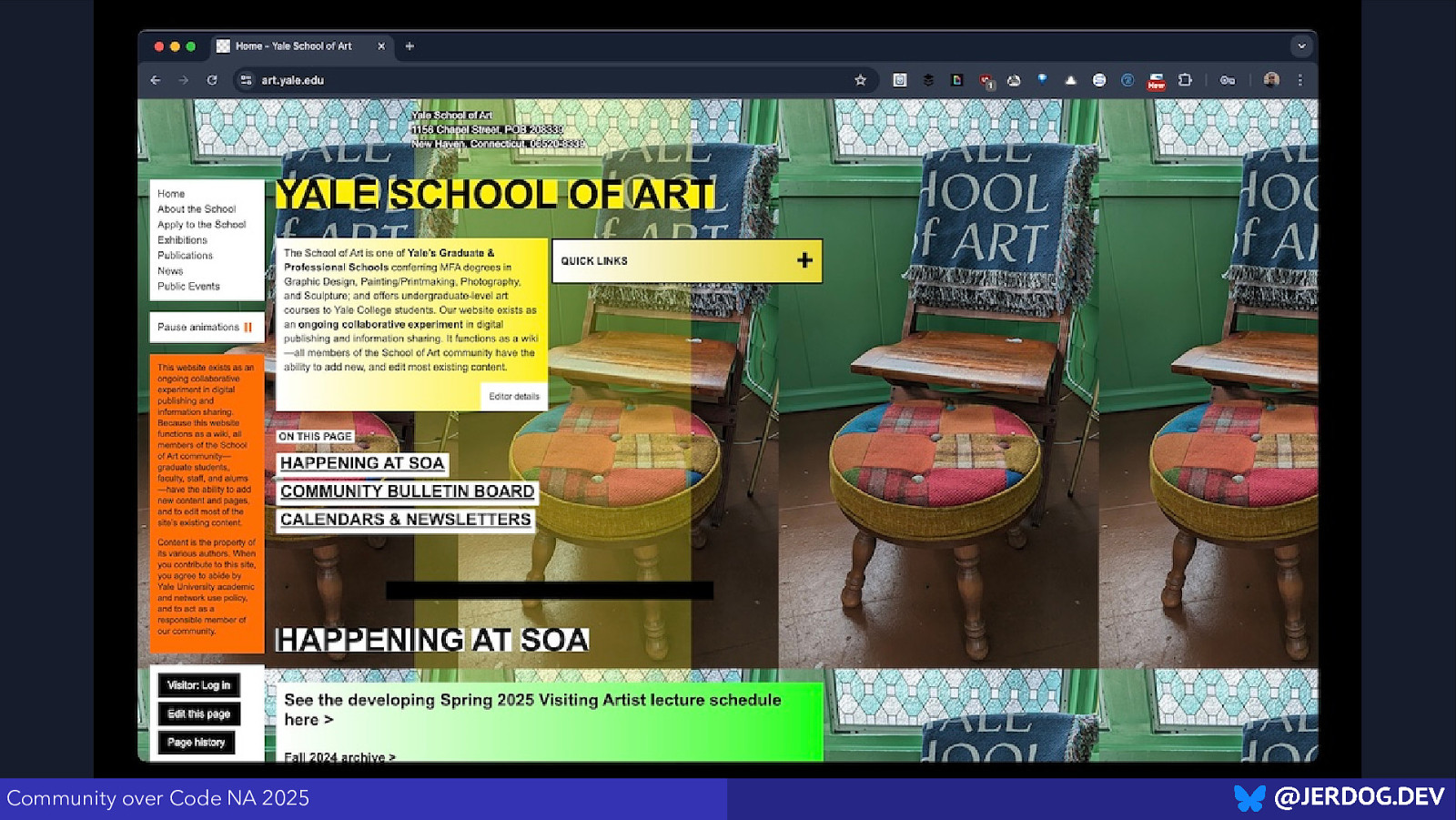The width and height of the screenshot is (1456, 820).
Task: Open the colorful page extension icon
Action: coord(956,80)
